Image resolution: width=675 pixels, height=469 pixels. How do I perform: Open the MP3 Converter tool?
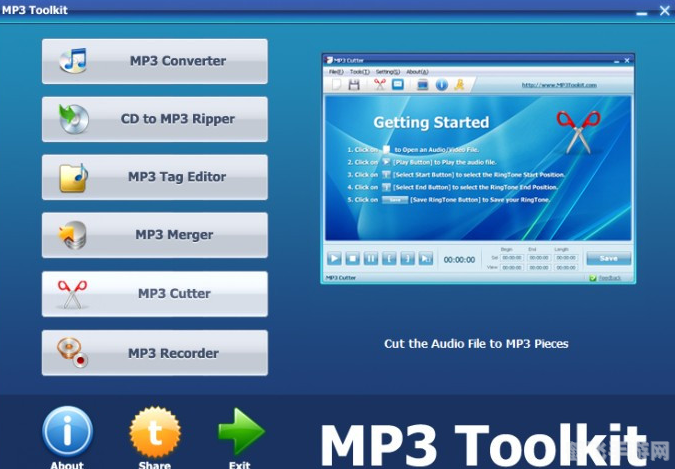coord(155,61)
